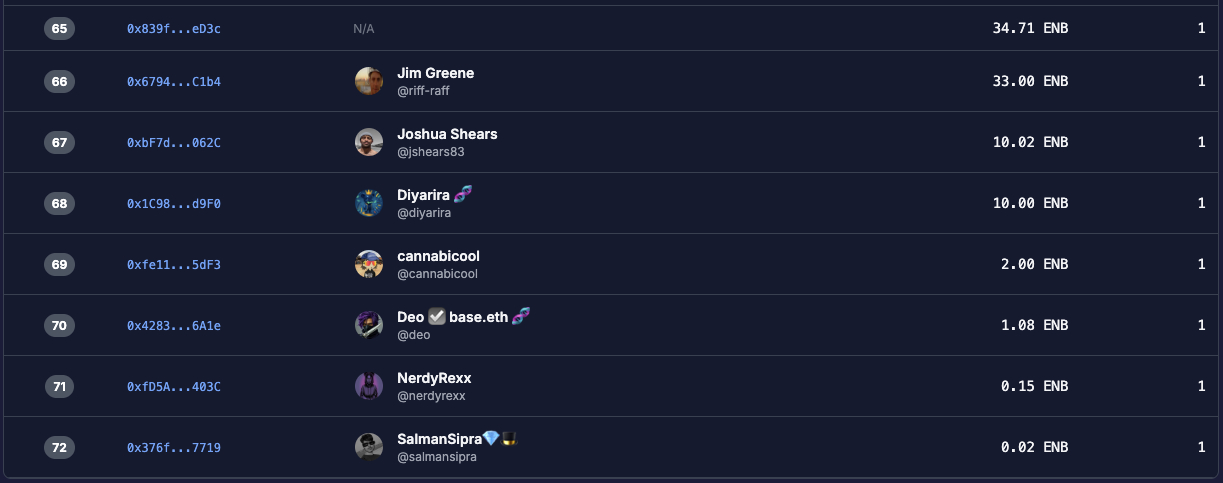Open address 0x1C98...d9F0
1223x483 pixels.
point(174,204)
